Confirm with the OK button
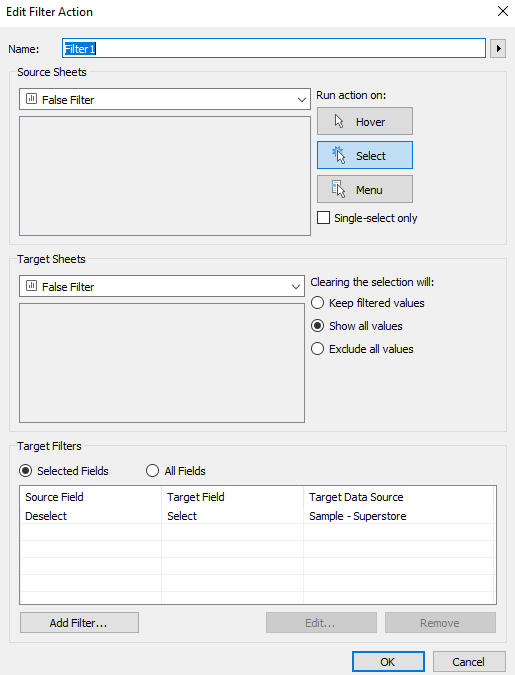This screenshot has width=515, height=675. [388, 662]
